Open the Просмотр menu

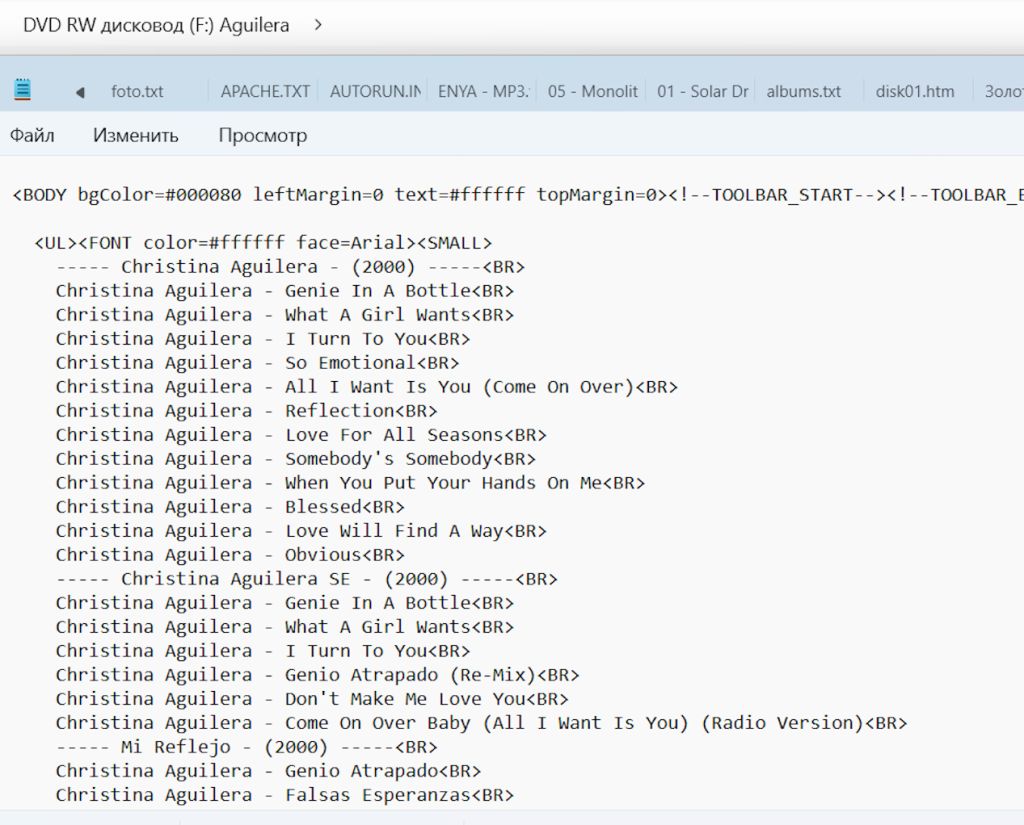click(263, 135)
